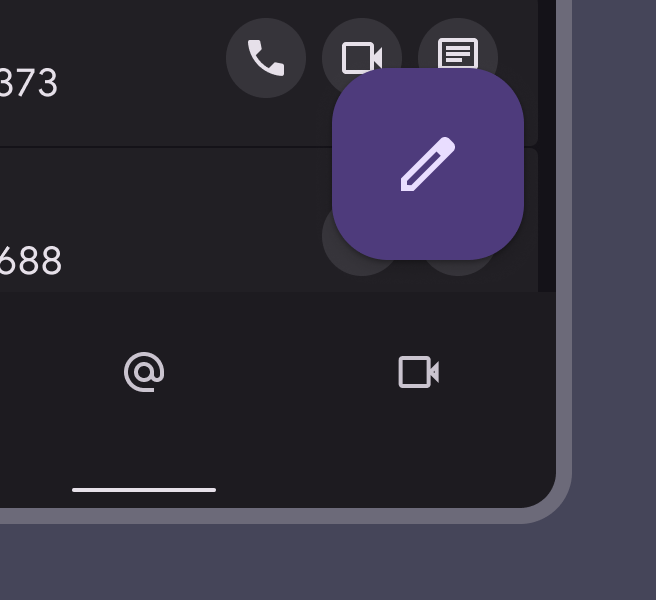Tap the purple edit pencil button
This screenshot has height=600, width=656.
coord(428,164)
